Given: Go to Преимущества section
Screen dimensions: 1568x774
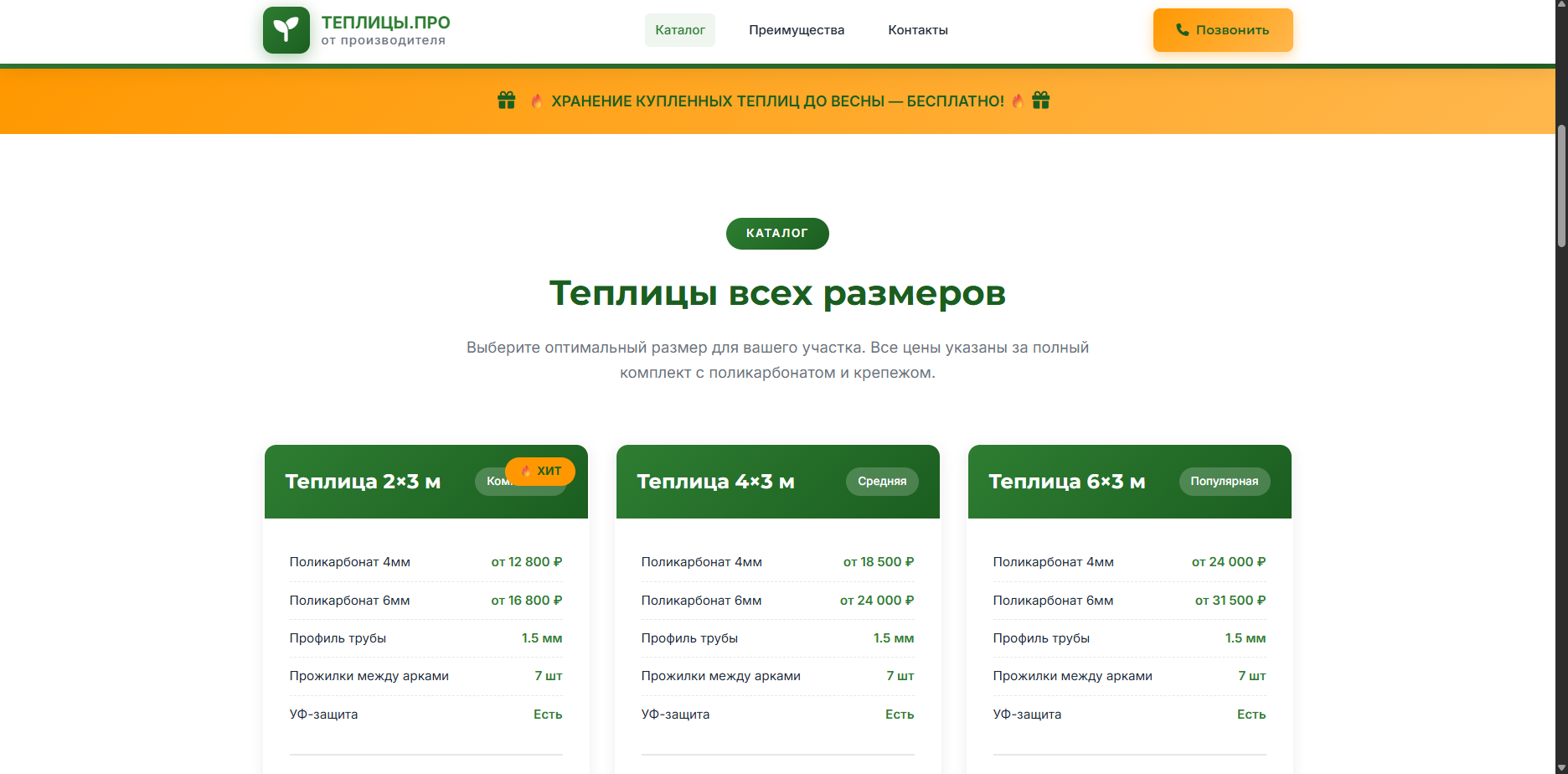Looking at the screenshot, I should tap(797, 30).
